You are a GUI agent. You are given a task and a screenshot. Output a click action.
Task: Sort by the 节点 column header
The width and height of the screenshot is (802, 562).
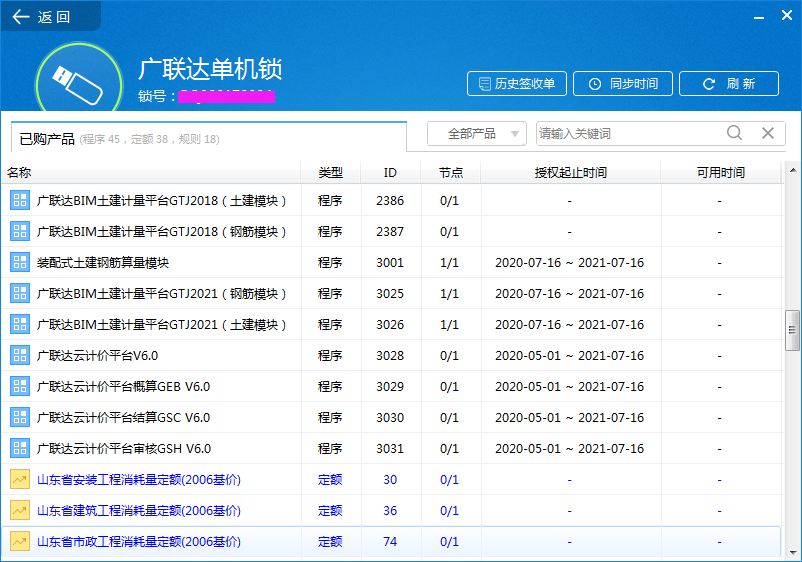pyautogui.click(x=451, y=173)
